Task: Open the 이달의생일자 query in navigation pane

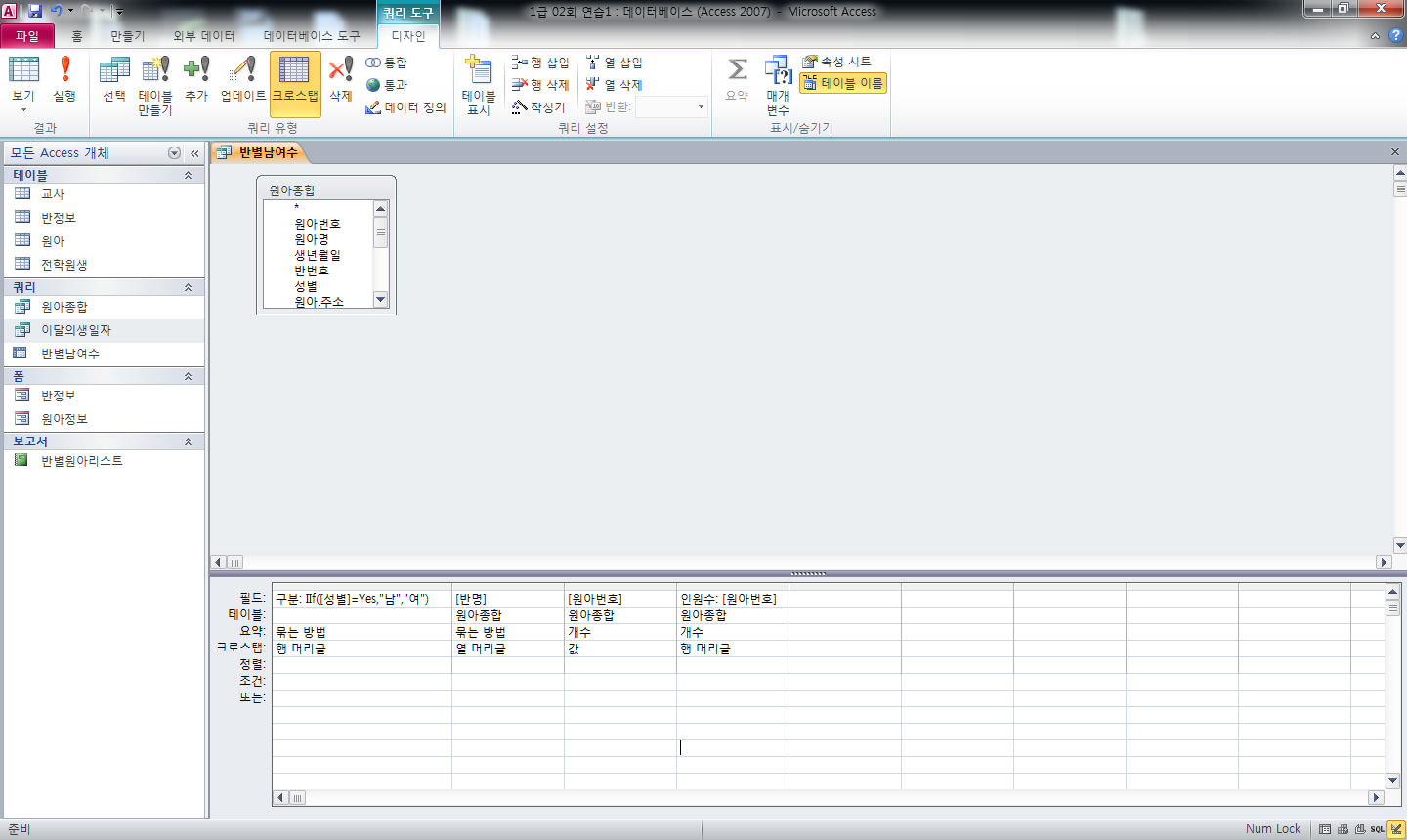Action: point(76,330)
